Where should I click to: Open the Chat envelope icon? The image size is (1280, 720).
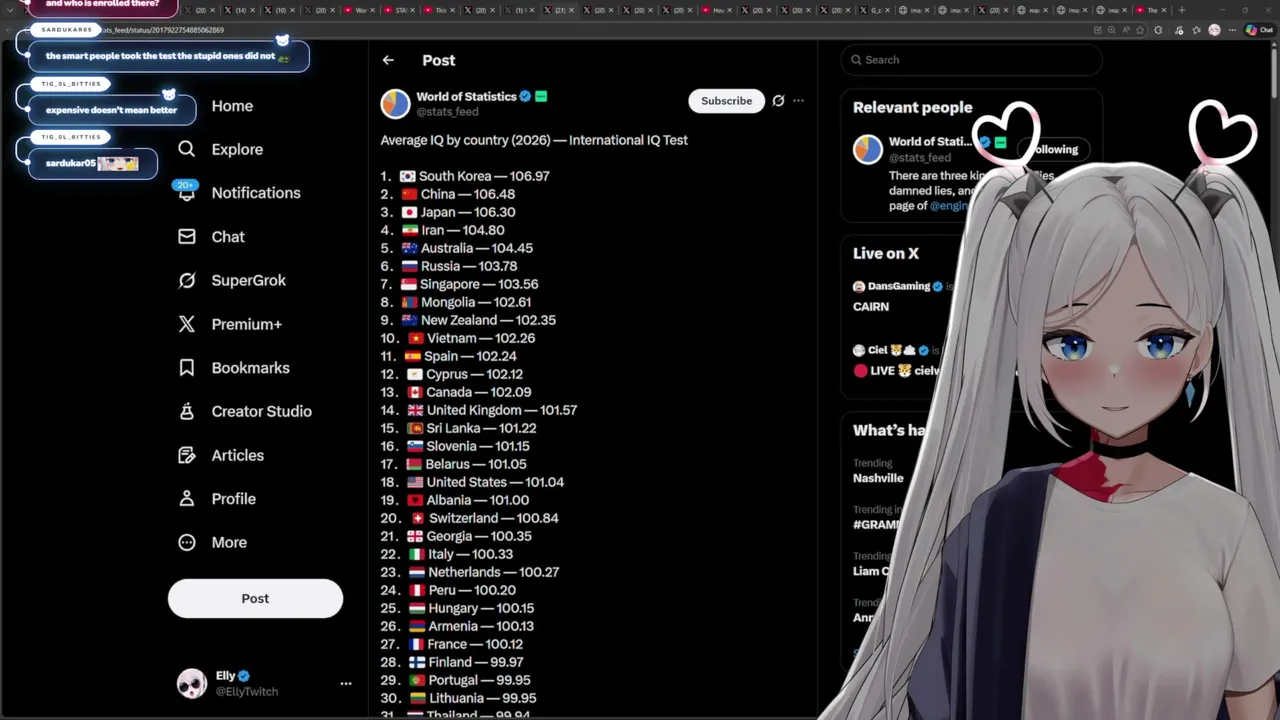coord(187,236)
